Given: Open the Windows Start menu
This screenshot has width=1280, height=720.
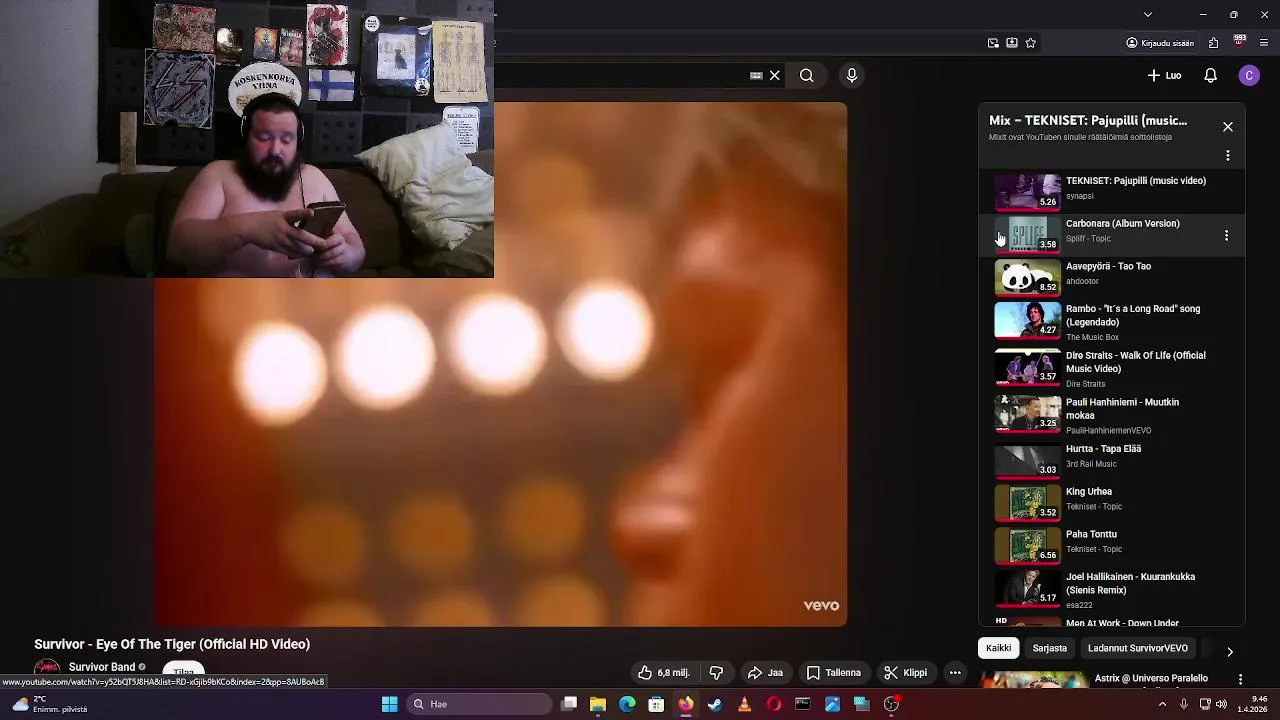Looking at the screenshot, I should point(389,704).
